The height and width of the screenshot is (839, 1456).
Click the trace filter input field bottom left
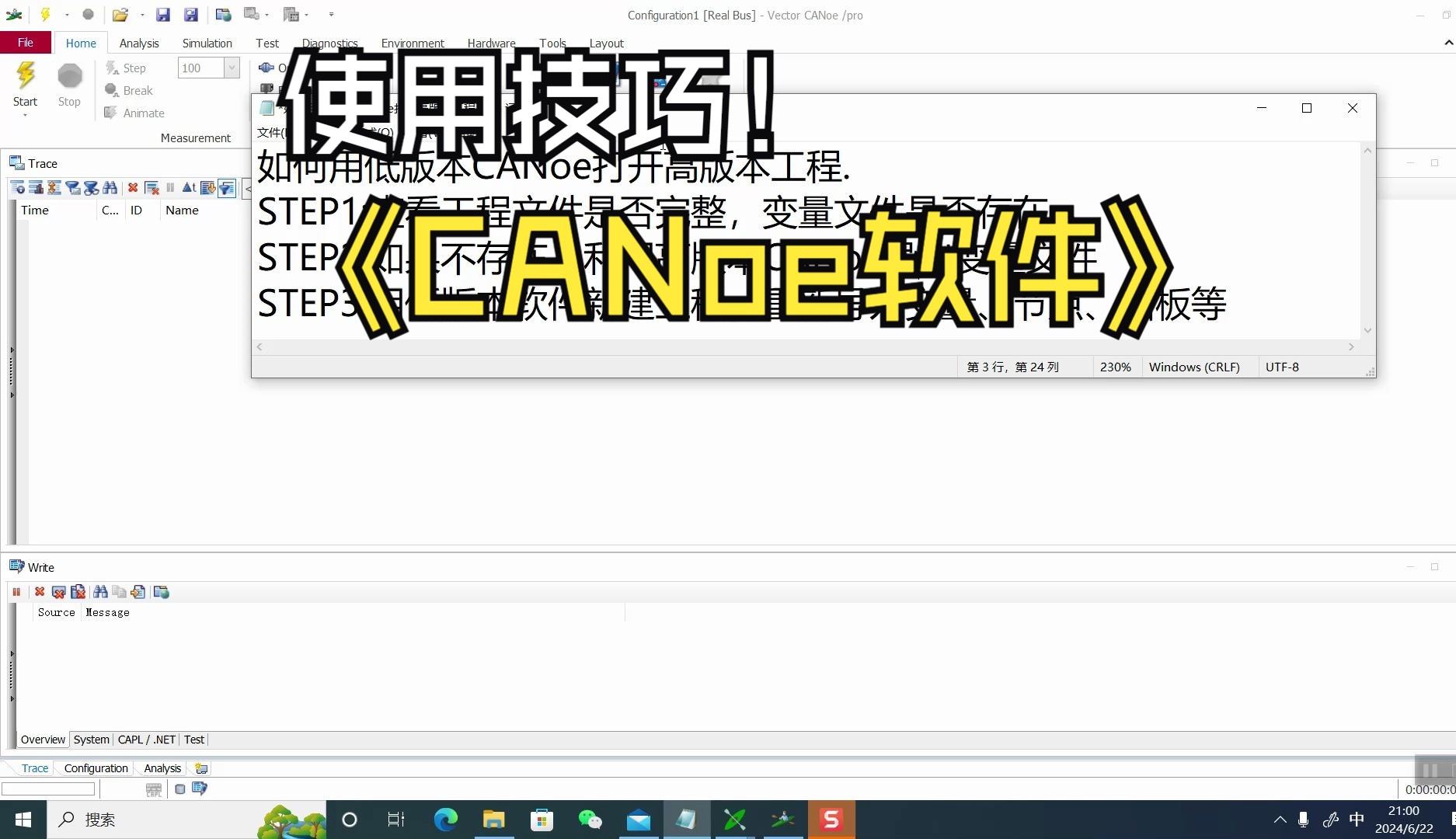(x=48, y=789)
